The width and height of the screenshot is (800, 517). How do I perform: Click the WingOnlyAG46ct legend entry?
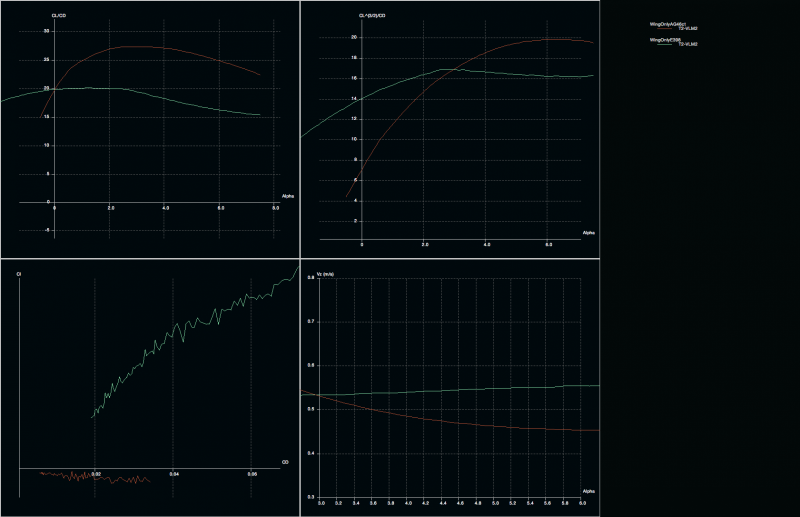(669, 23)
